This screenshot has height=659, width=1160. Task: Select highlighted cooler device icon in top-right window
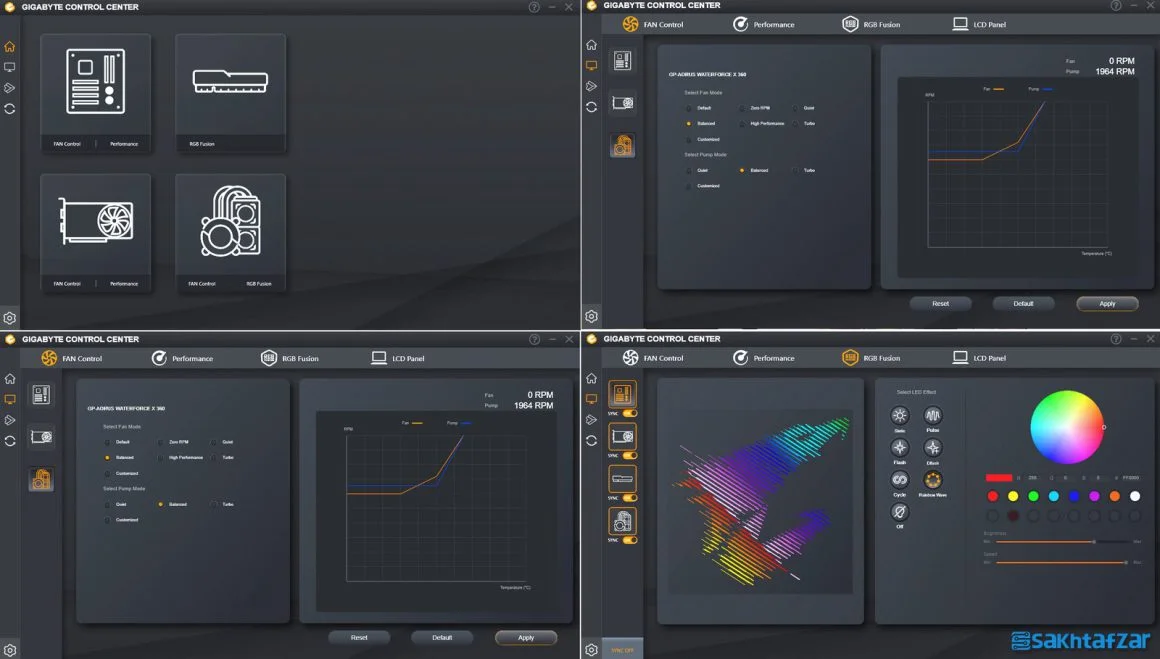622,145
